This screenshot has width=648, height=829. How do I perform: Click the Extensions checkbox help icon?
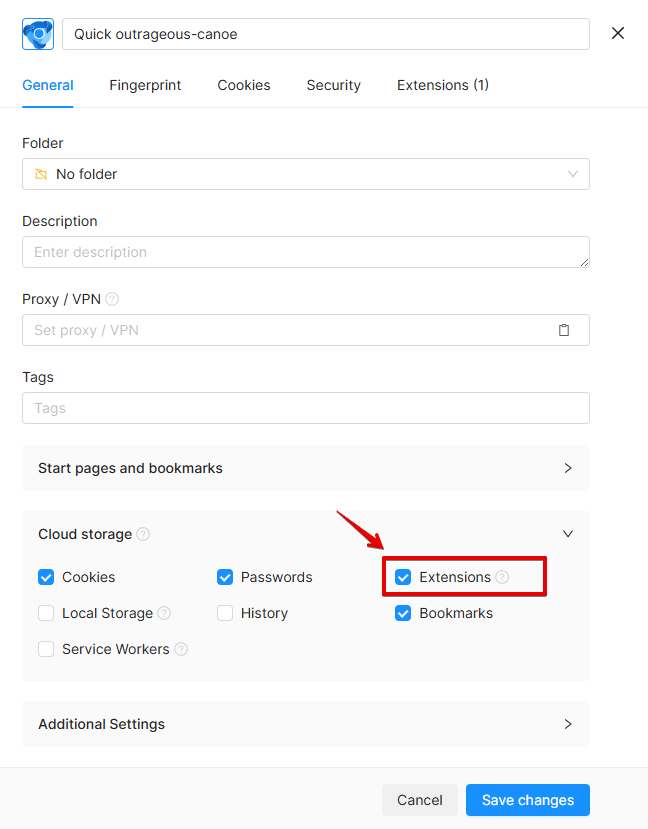click(502, 577)
